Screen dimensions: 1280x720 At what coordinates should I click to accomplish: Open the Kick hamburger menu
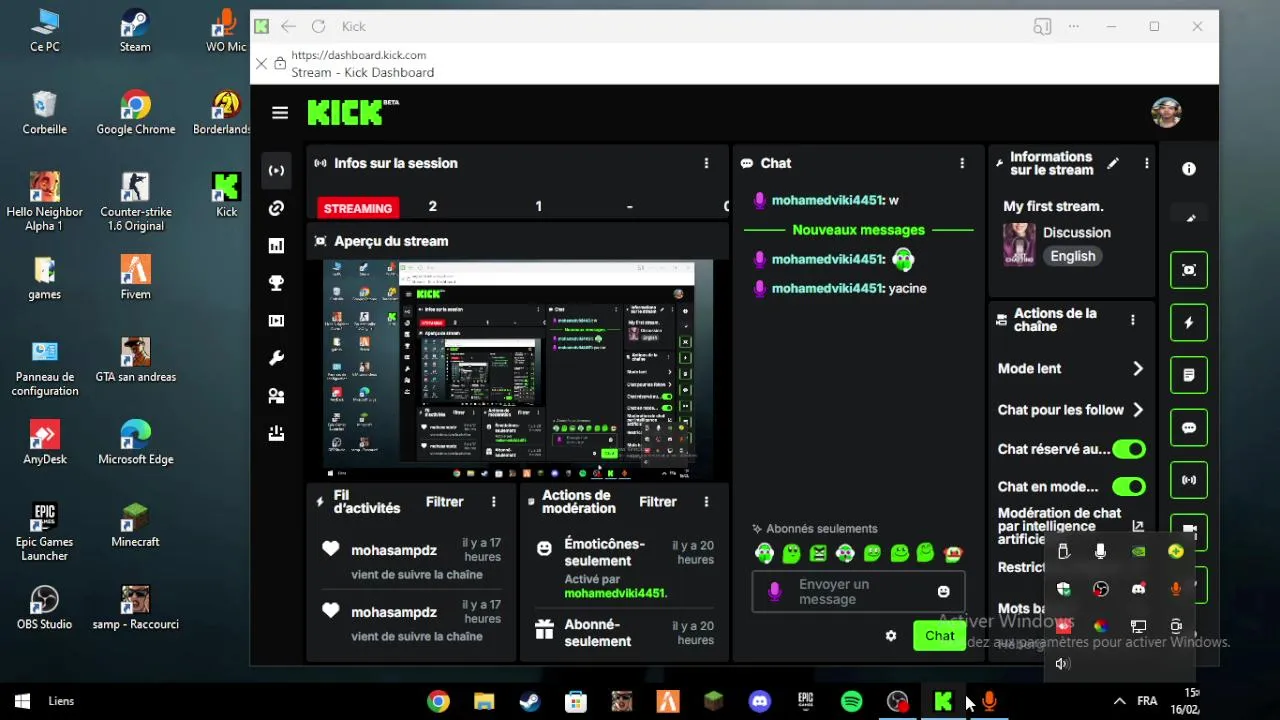280,113
